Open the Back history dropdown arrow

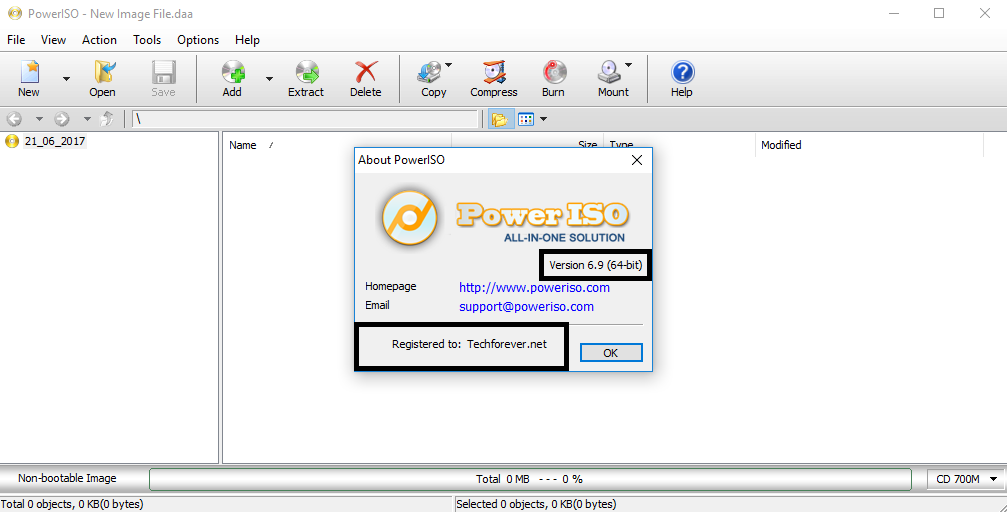point(39,119)
